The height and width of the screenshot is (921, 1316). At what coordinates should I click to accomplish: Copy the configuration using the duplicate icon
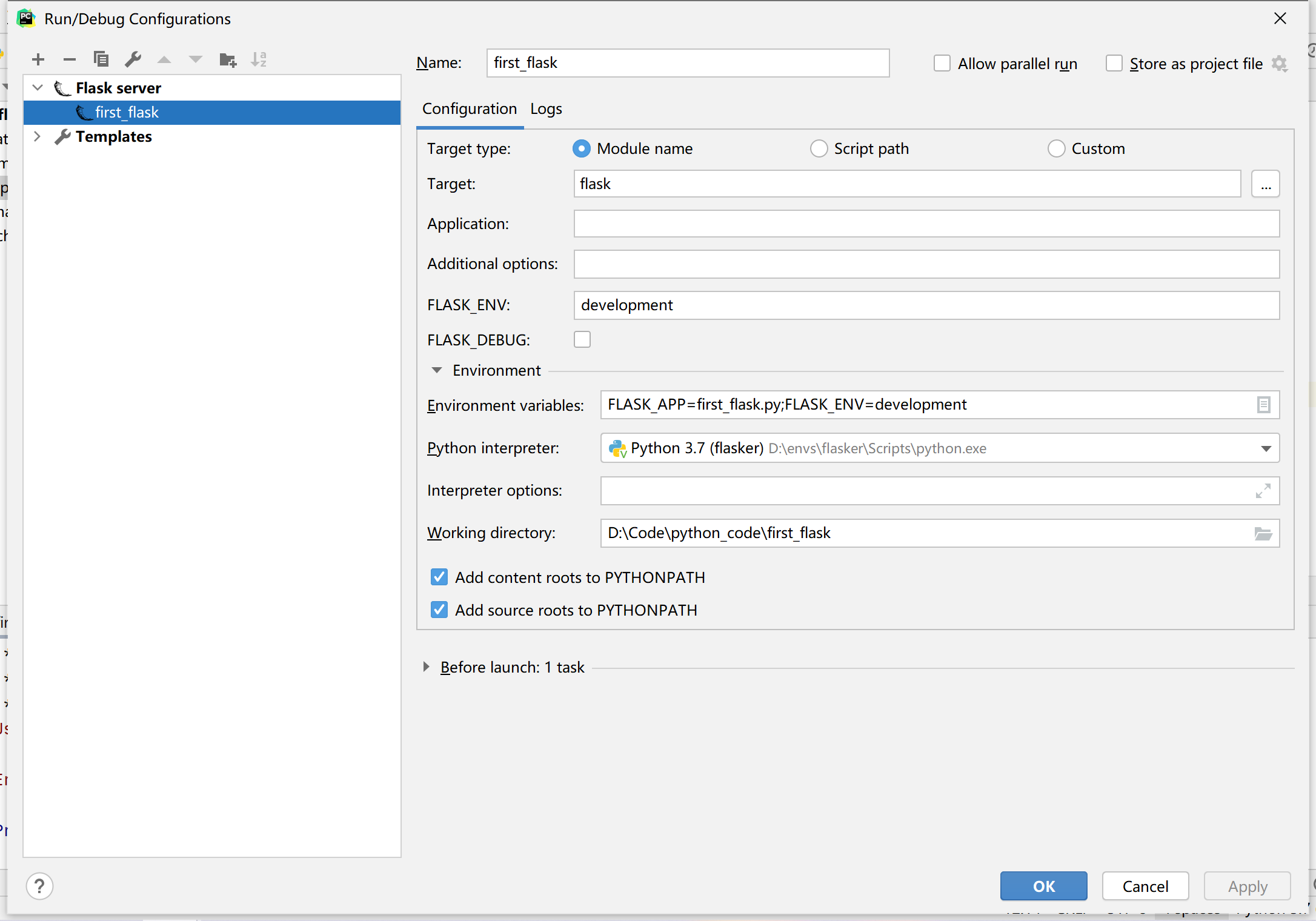(101, 59)
